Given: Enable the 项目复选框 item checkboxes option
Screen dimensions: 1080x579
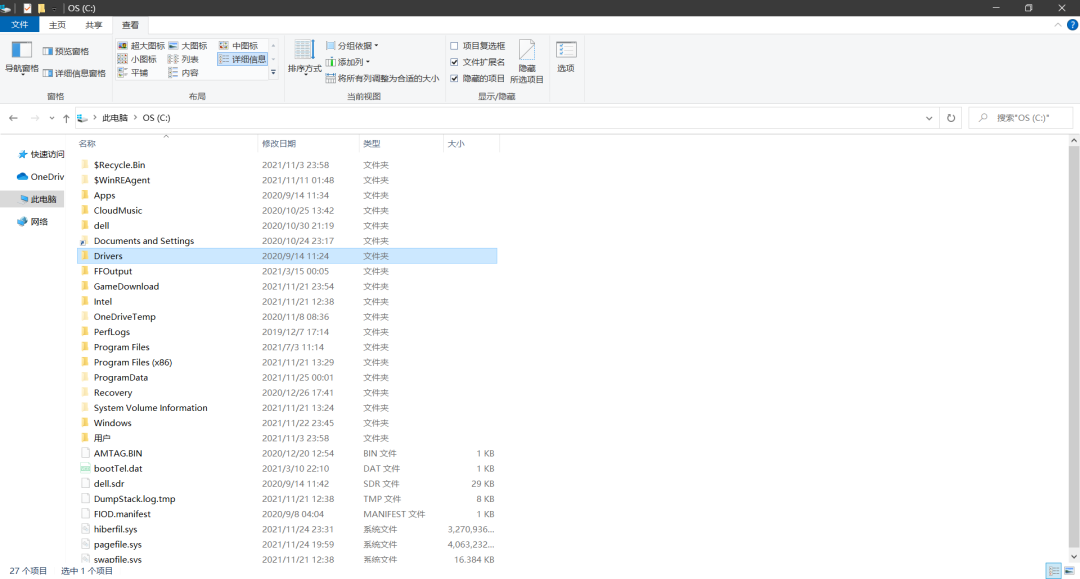Looking at the screenshot, I should pyautogui.click(x=454, y=46).
